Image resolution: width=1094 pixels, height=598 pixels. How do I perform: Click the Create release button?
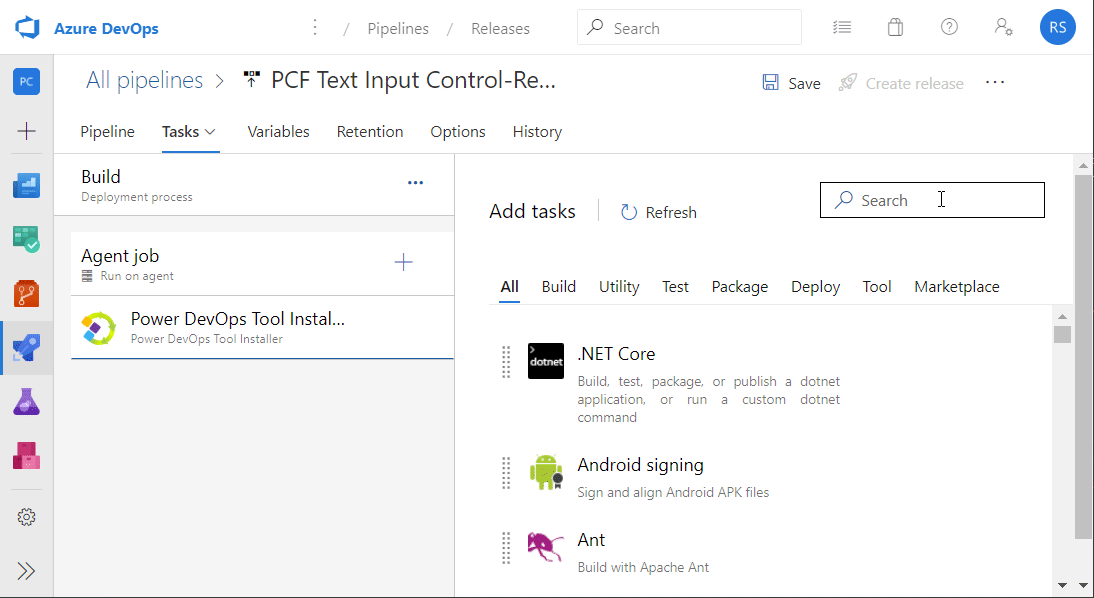click(901, 83)
